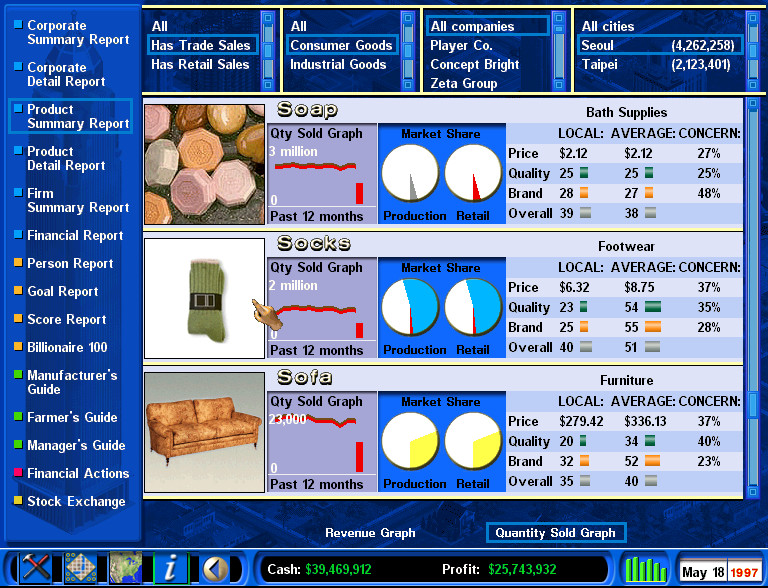Open the city grid map icon

tap(82, 568)
